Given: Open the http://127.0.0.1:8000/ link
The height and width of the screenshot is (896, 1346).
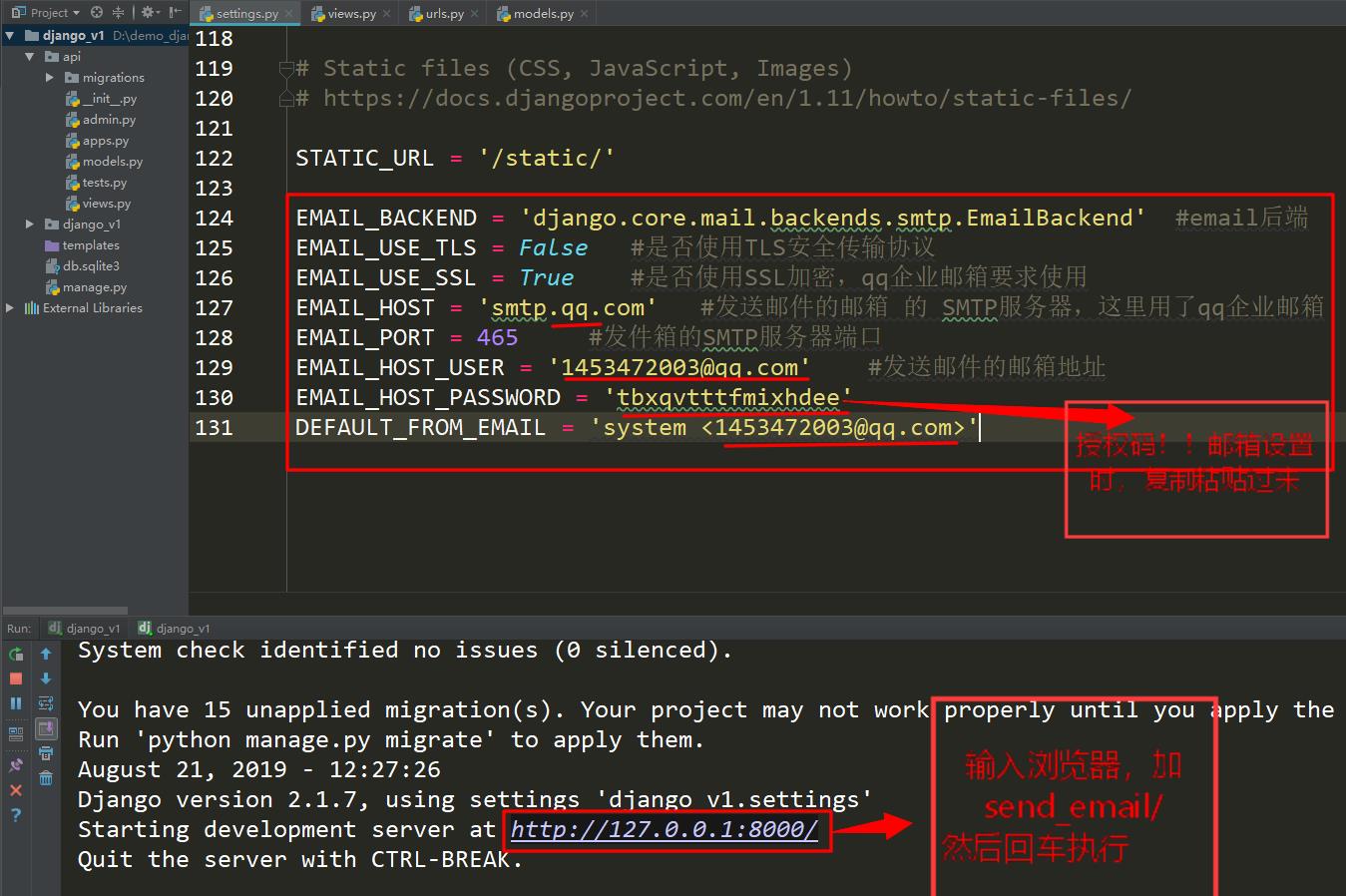Looking at the screenshot, I should [664, 829].
